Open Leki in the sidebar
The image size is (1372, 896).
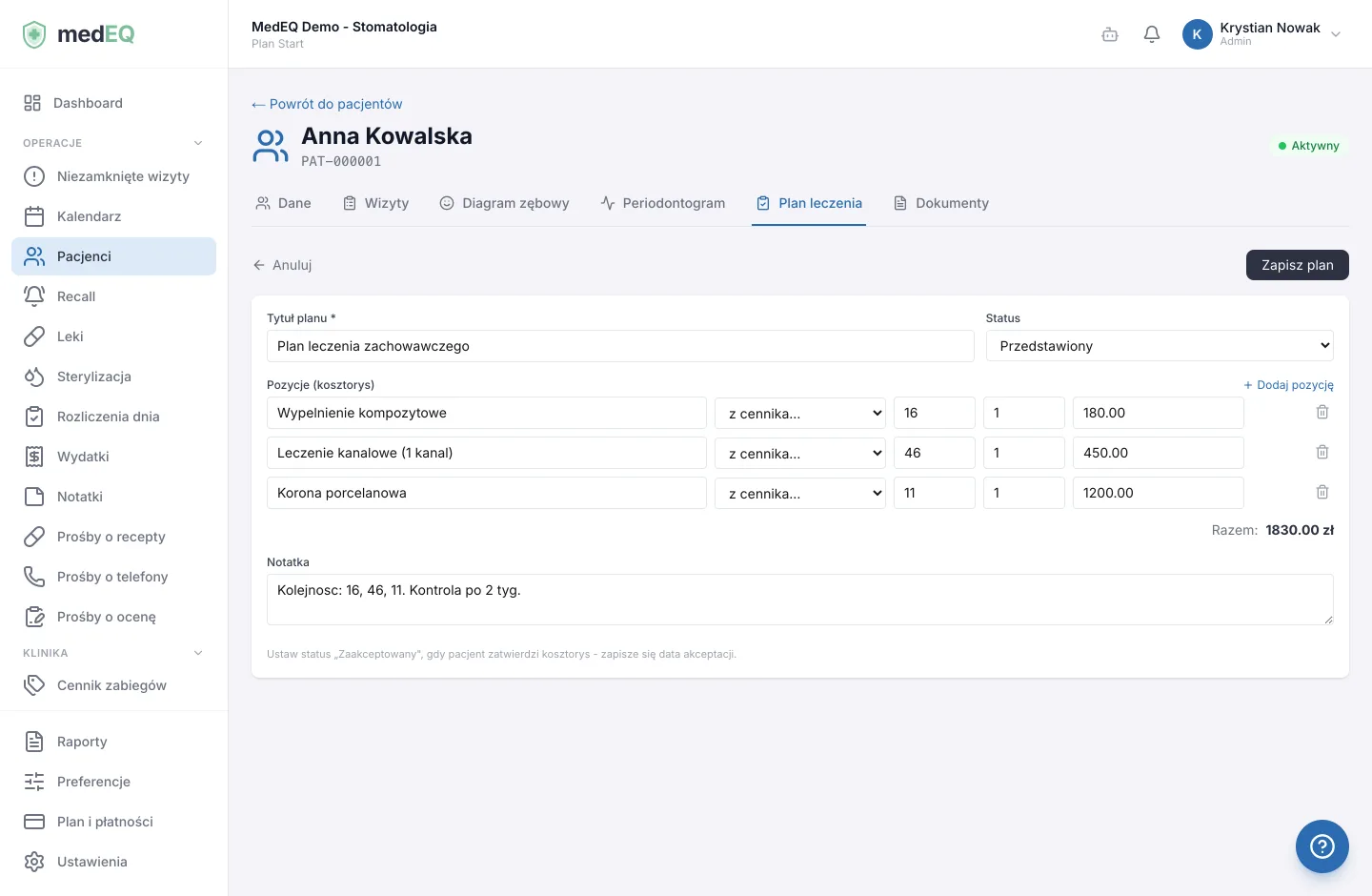coord(113,336)
